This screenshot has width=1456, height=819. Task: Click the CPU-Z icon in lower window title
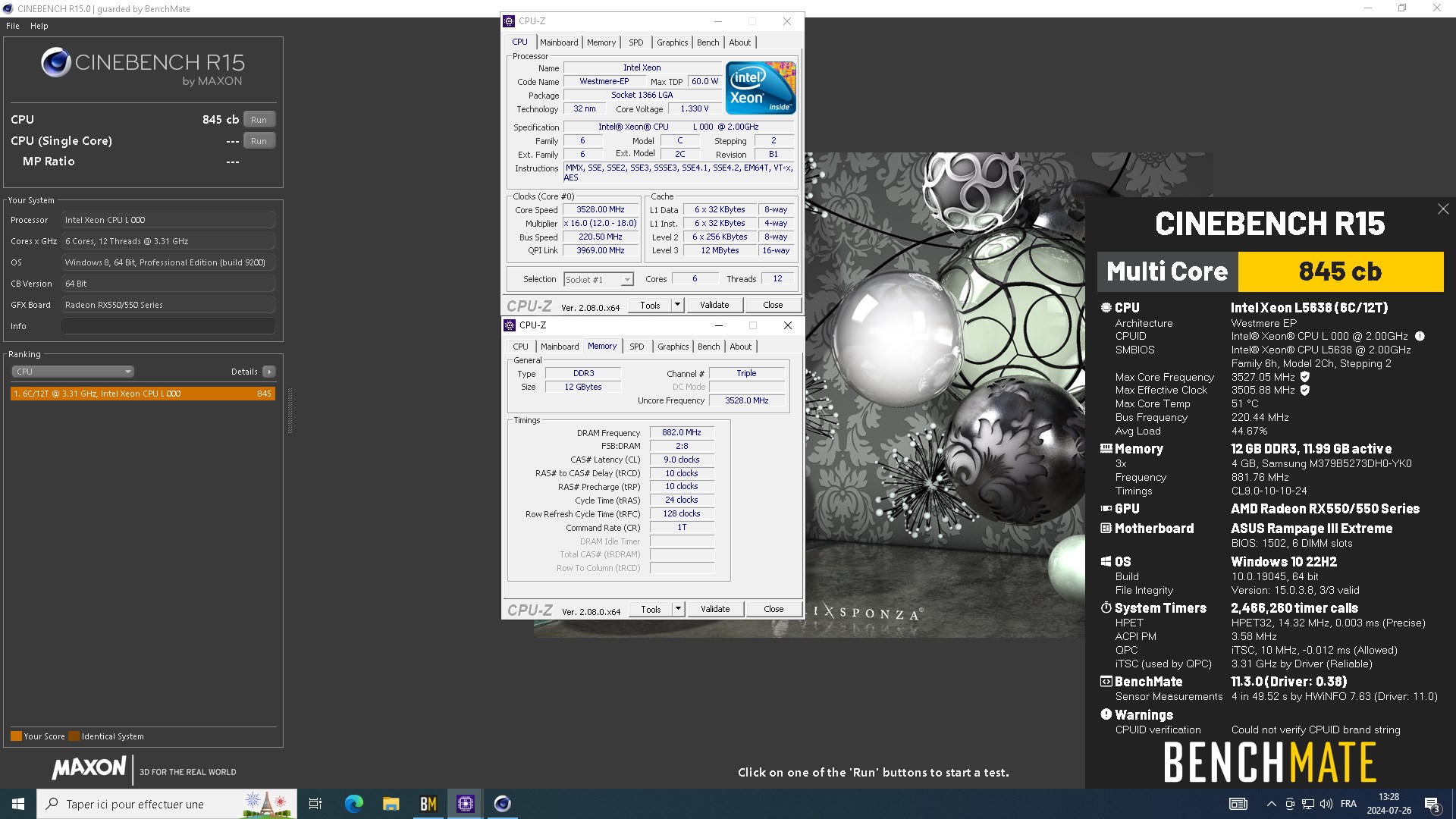[x=510, y=325]
